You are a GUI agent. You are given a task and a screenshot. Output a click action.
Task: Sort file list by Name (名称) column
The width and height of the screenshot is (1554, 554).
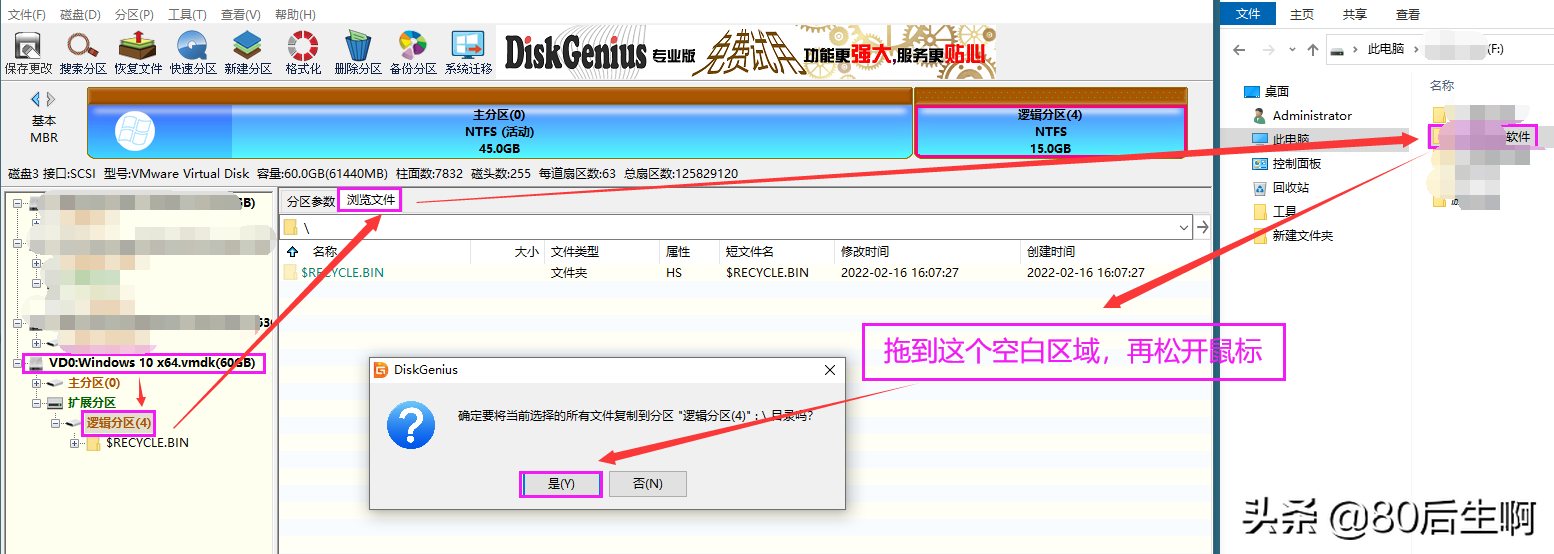point(325,252)
